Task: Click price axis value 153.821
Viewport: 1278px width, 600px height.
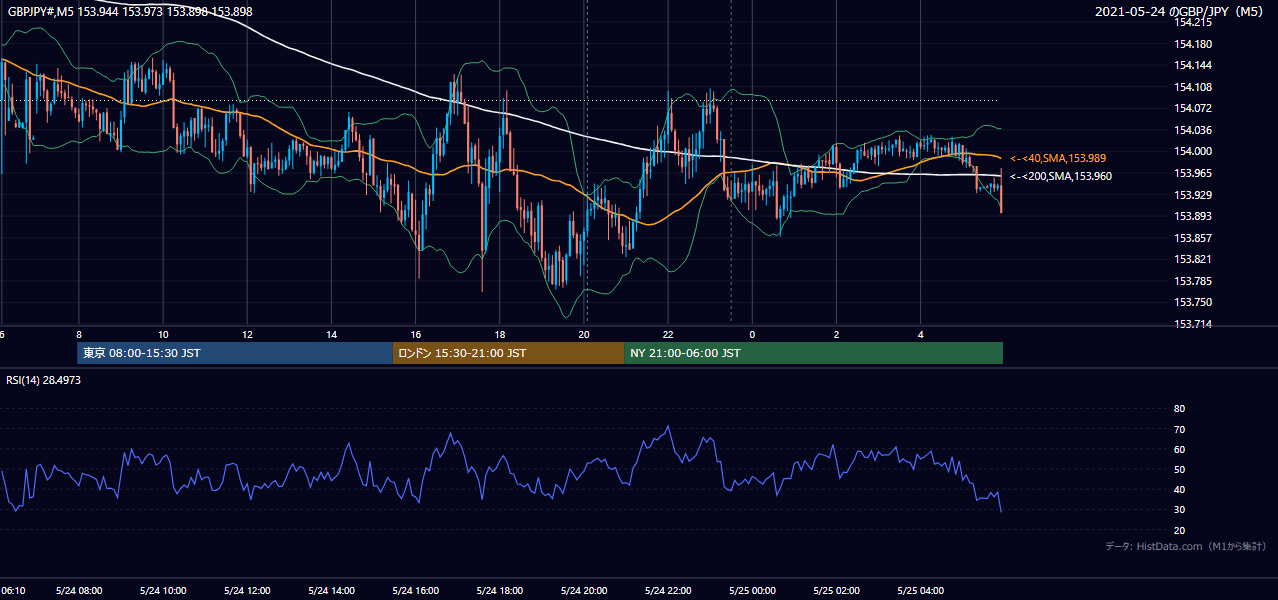Action: click(x=1194, y=259)
